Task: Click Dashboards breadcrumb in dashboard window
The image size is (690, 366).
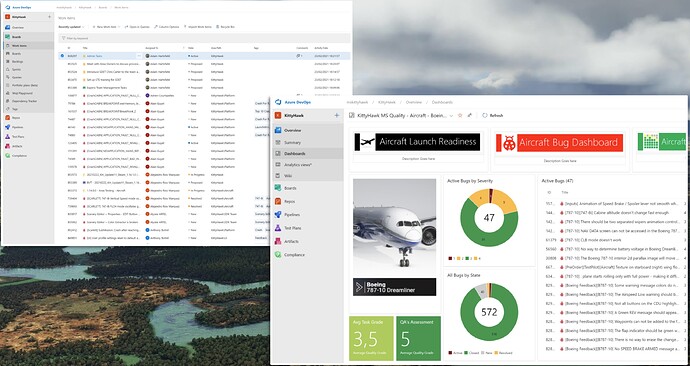Action: pyautogui.click(x=442, y=102)
